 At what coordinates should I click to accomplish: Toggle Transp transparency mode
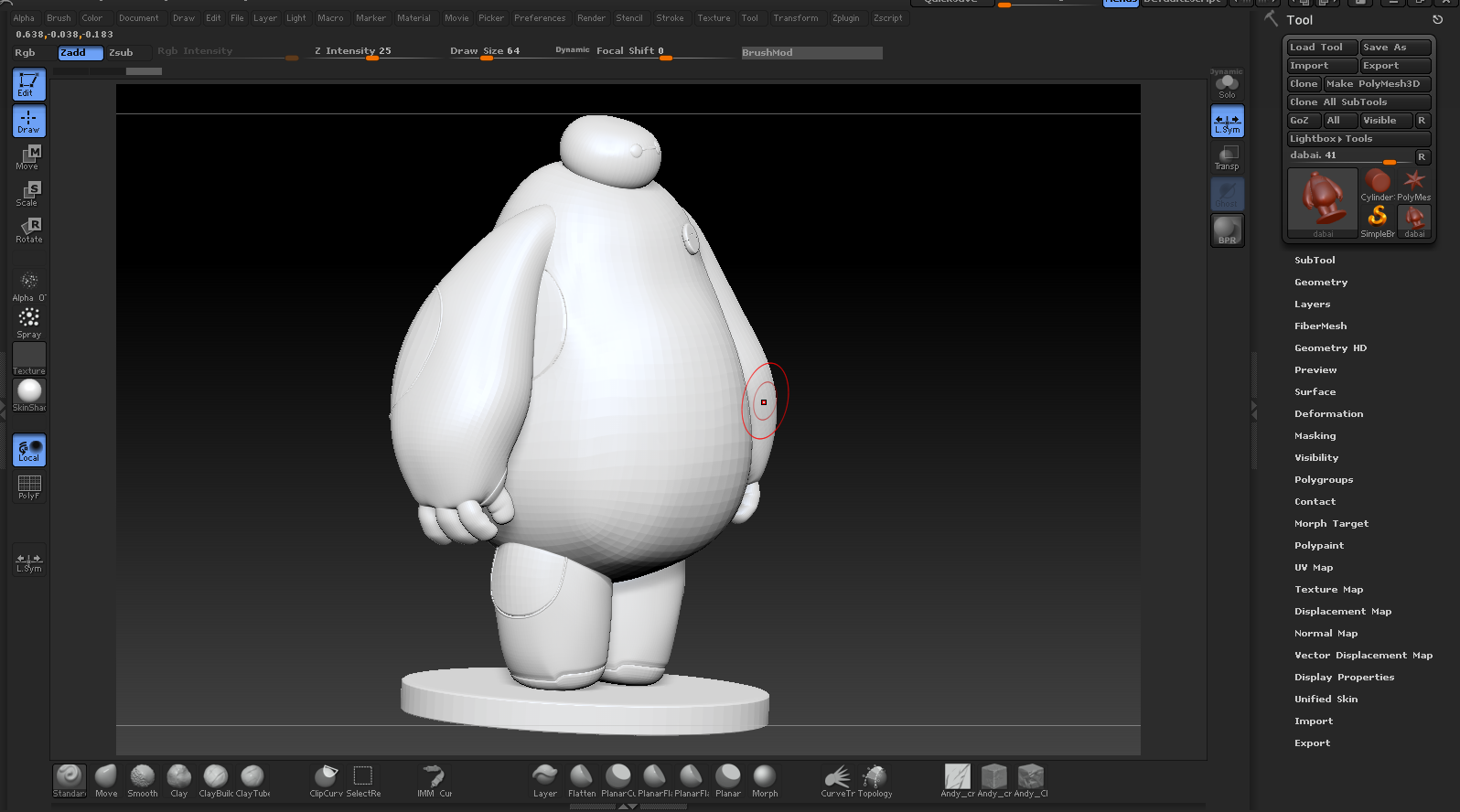tap(1228, 157)
